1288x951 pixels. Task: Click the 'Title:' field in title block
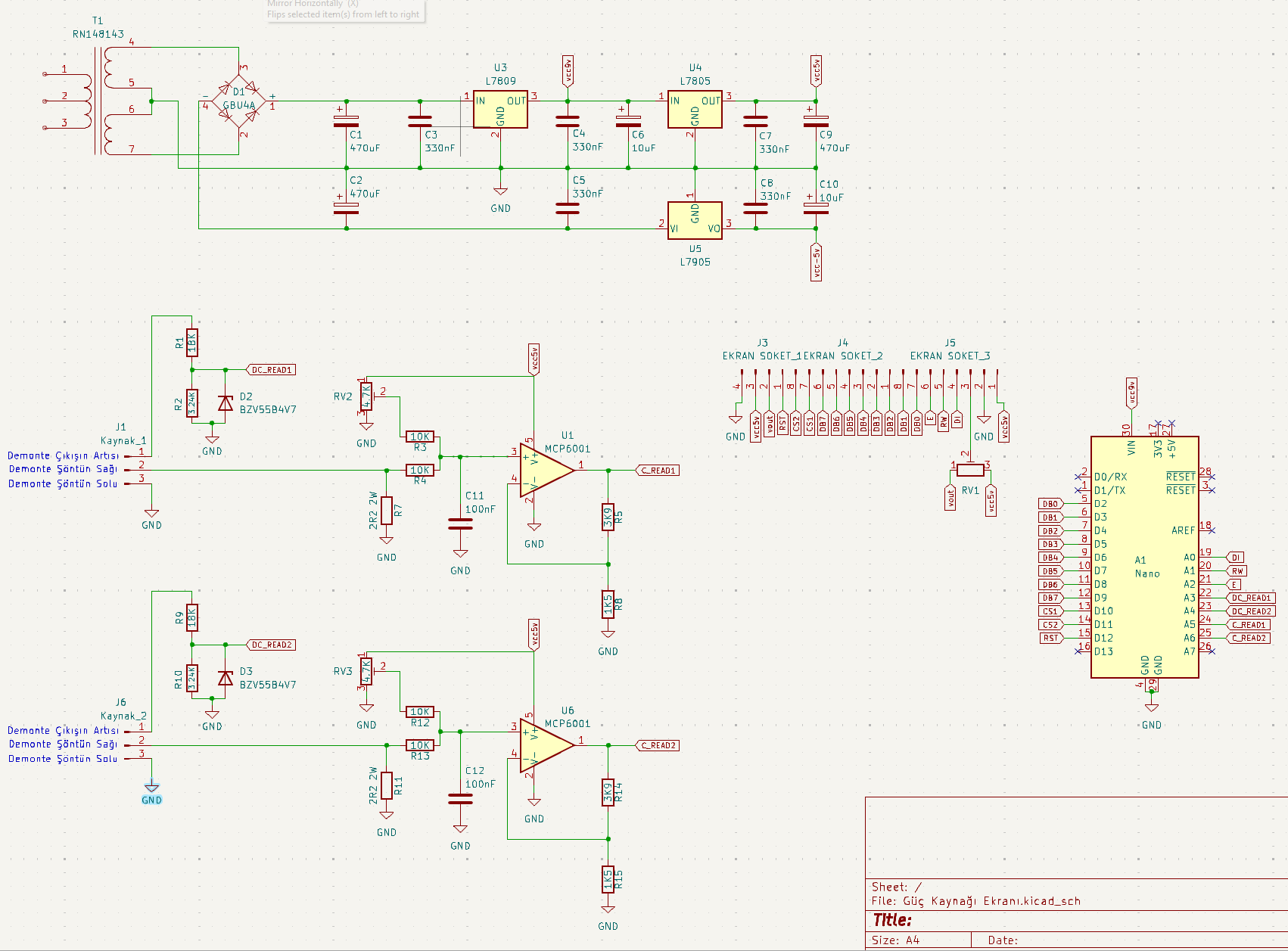point(892,920)
